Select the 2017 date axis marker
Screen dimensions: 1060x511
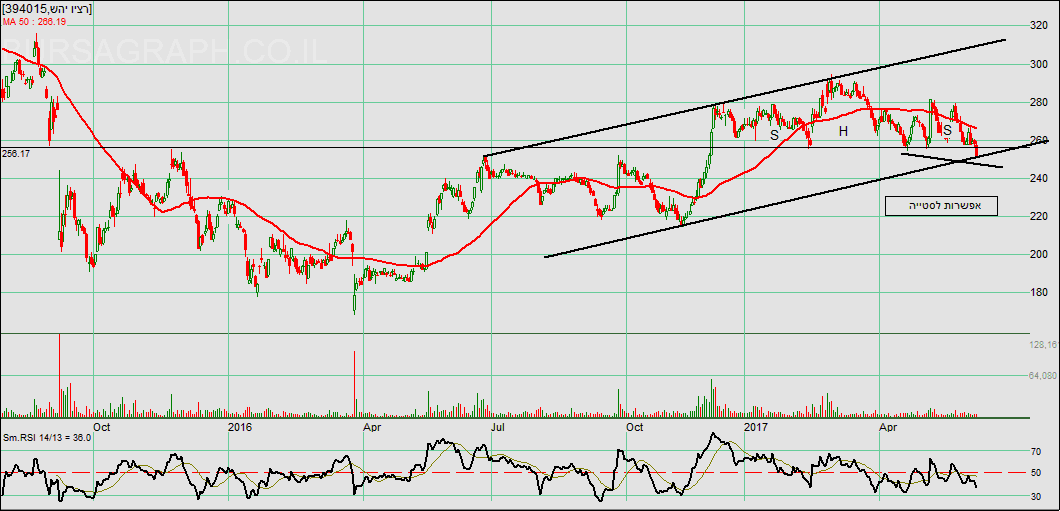coord(756,427)
